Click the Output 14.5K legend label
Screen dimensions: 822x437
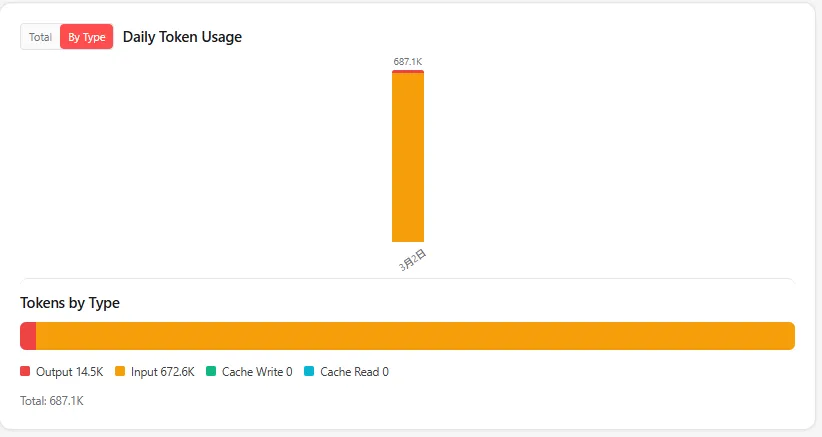click(x=70, y=372)
